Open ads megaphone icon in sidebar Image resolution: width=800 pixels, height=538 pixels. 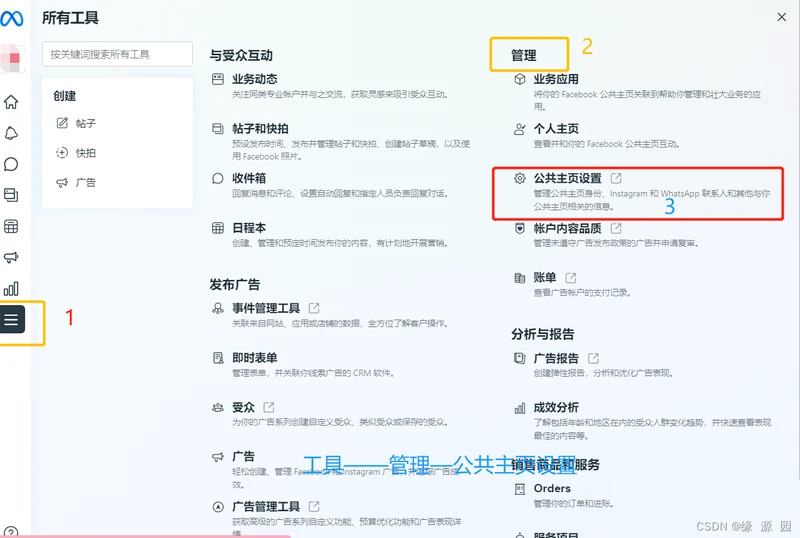11,257
